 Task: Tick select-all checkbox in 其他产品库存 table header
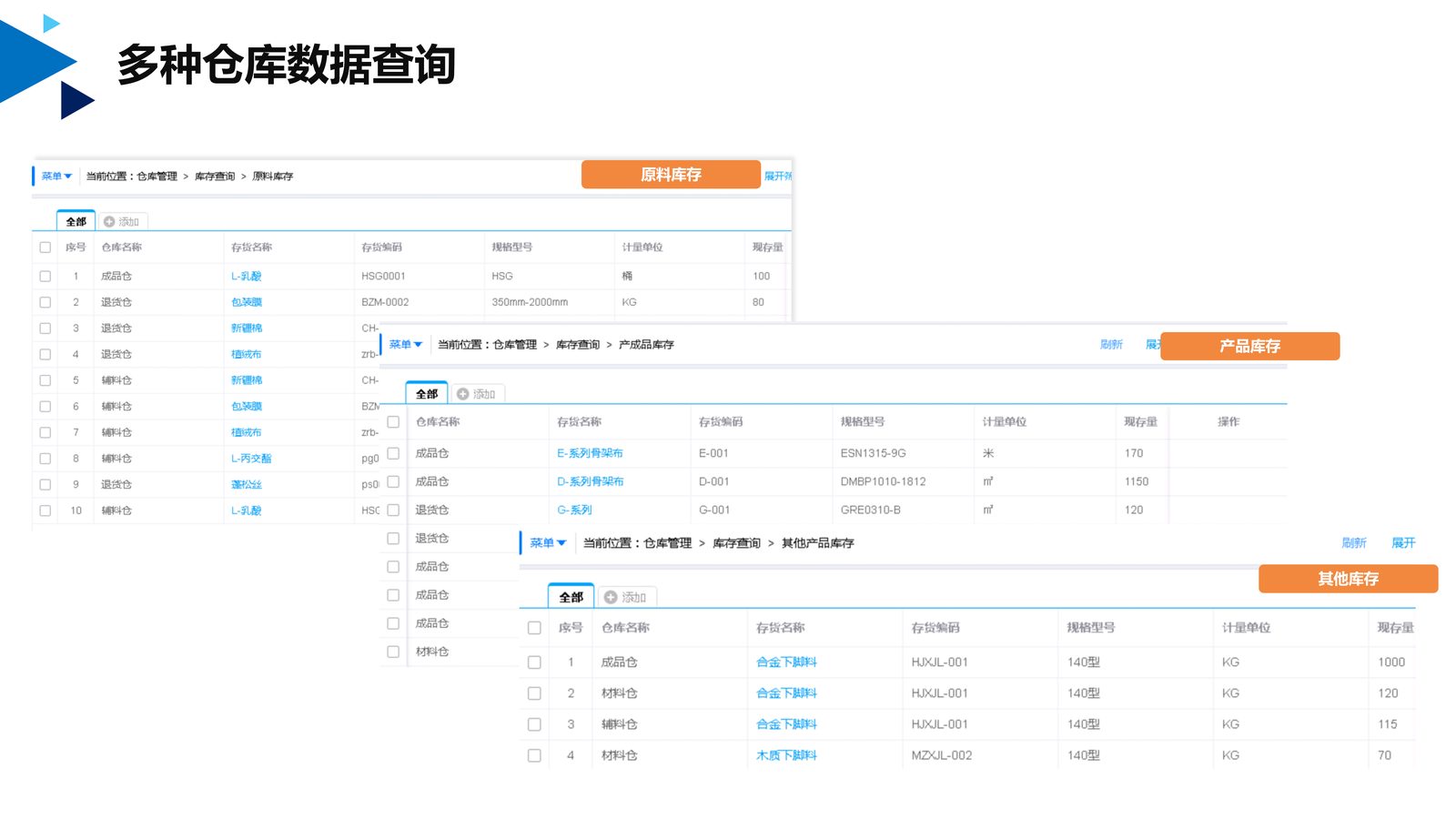coord(534,628)
